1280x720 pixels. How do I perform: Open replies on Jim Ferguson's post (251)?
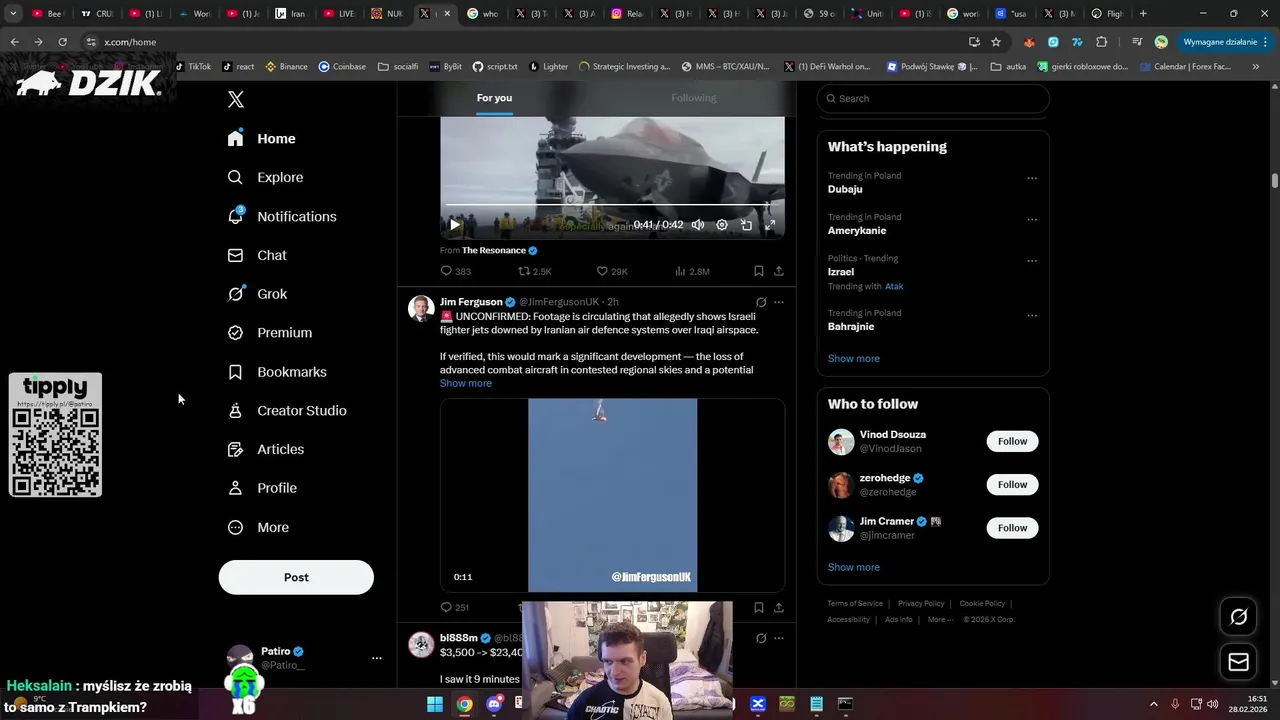click(x=455, y=607)
